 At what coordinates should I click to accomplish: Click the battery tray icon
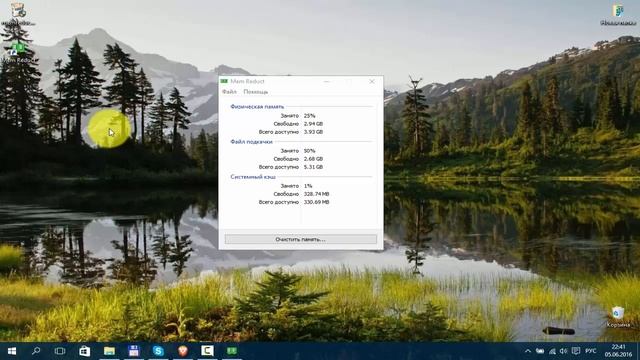pos(540,351)
